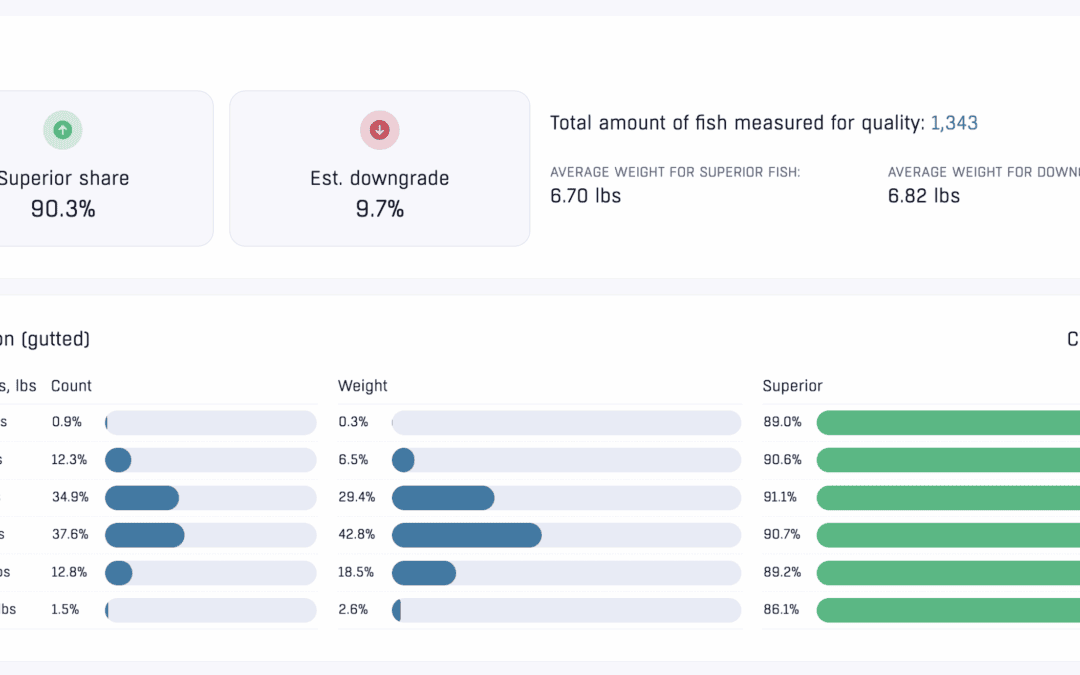The width and height of the screenshot is (1080, 675).
Task: Click the Count column header
Action: coord(71,386)
